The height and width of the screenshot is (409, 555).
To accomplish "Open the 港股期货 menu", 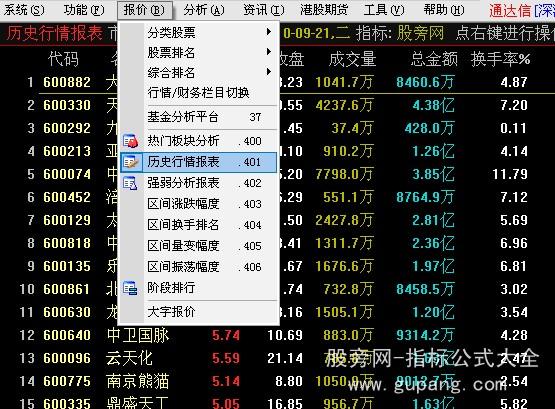I will [324, 10].
